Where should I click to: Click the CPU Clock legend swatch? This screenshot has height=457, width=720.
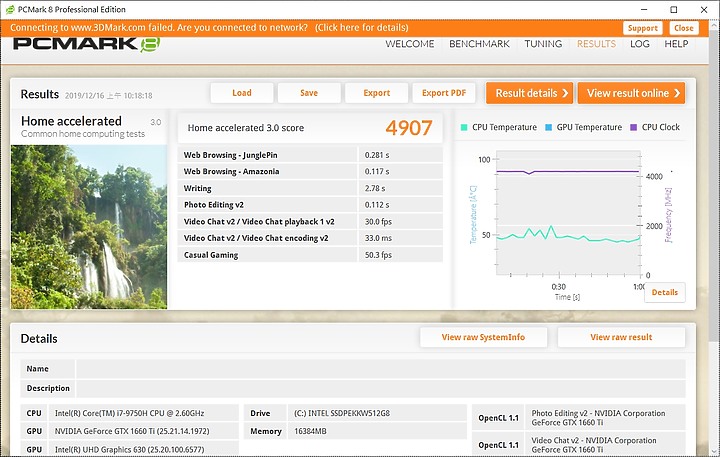pyautogui.click(x=634, y=127)
